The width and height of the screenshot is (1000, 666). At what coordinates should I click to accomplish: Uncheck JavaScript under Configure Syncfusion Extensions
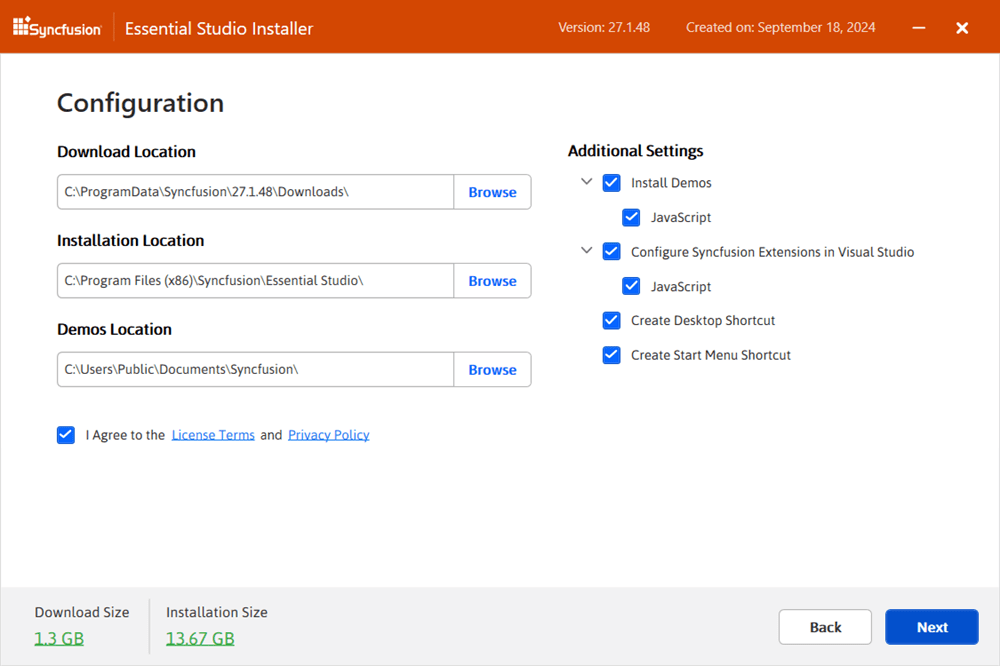point(631,286)
